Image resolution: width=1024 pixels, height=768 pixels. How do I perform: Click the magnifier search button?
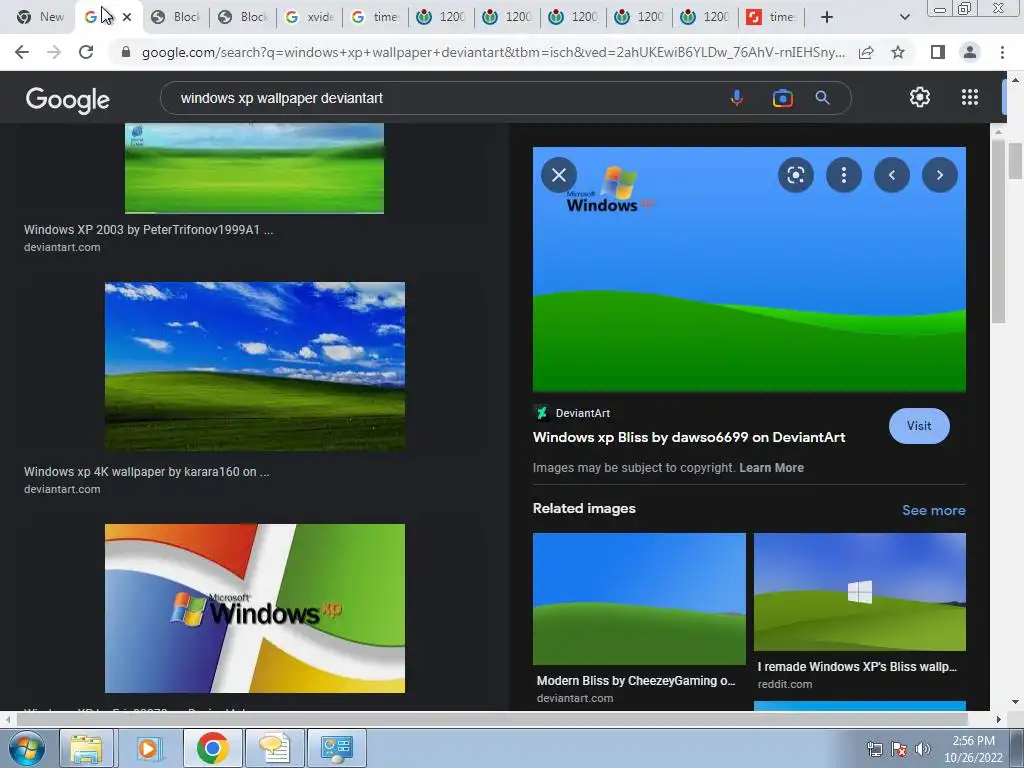tap(822, 98)
